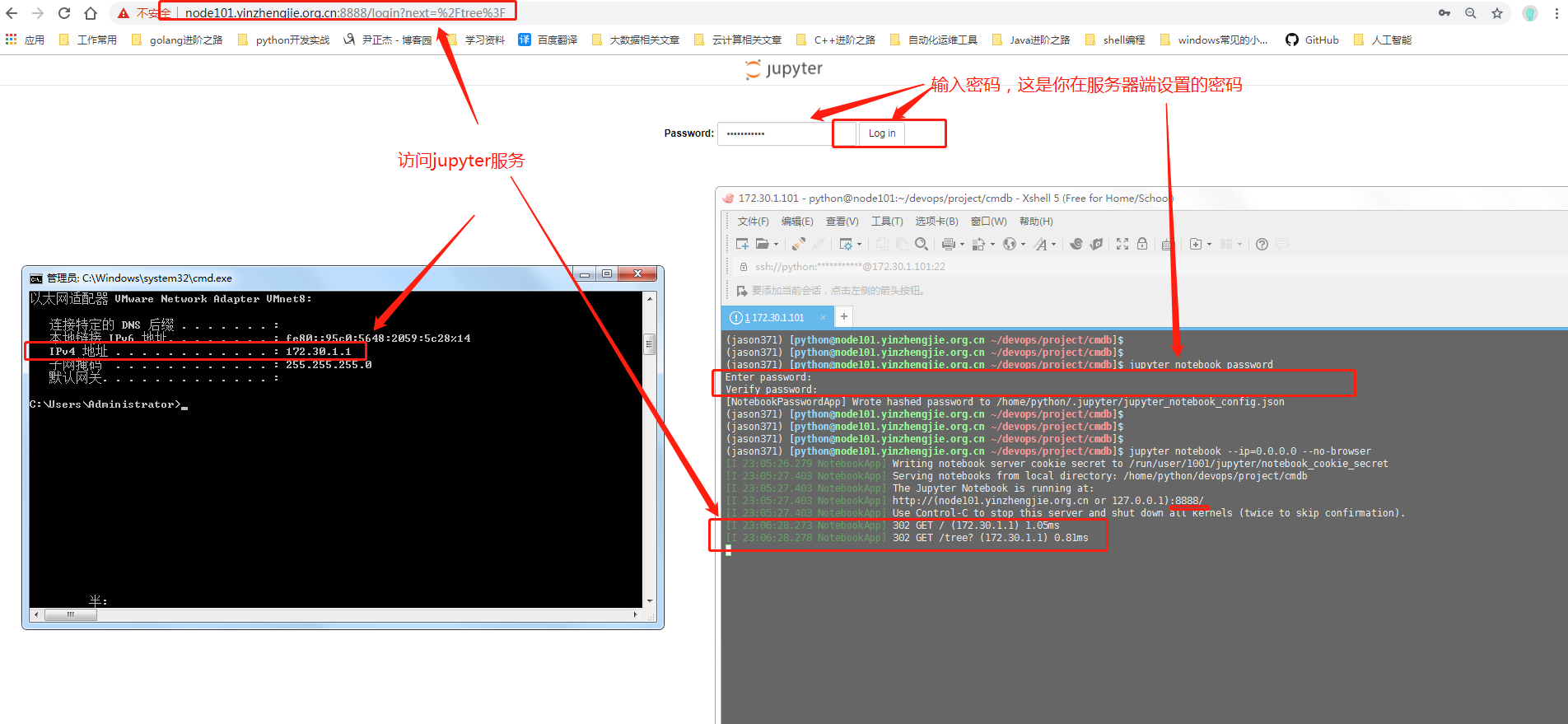The width and height of the screenshot is (1568, 724).
Task: Open the Chrome profile avatar
Action: tap(1530, 13)
